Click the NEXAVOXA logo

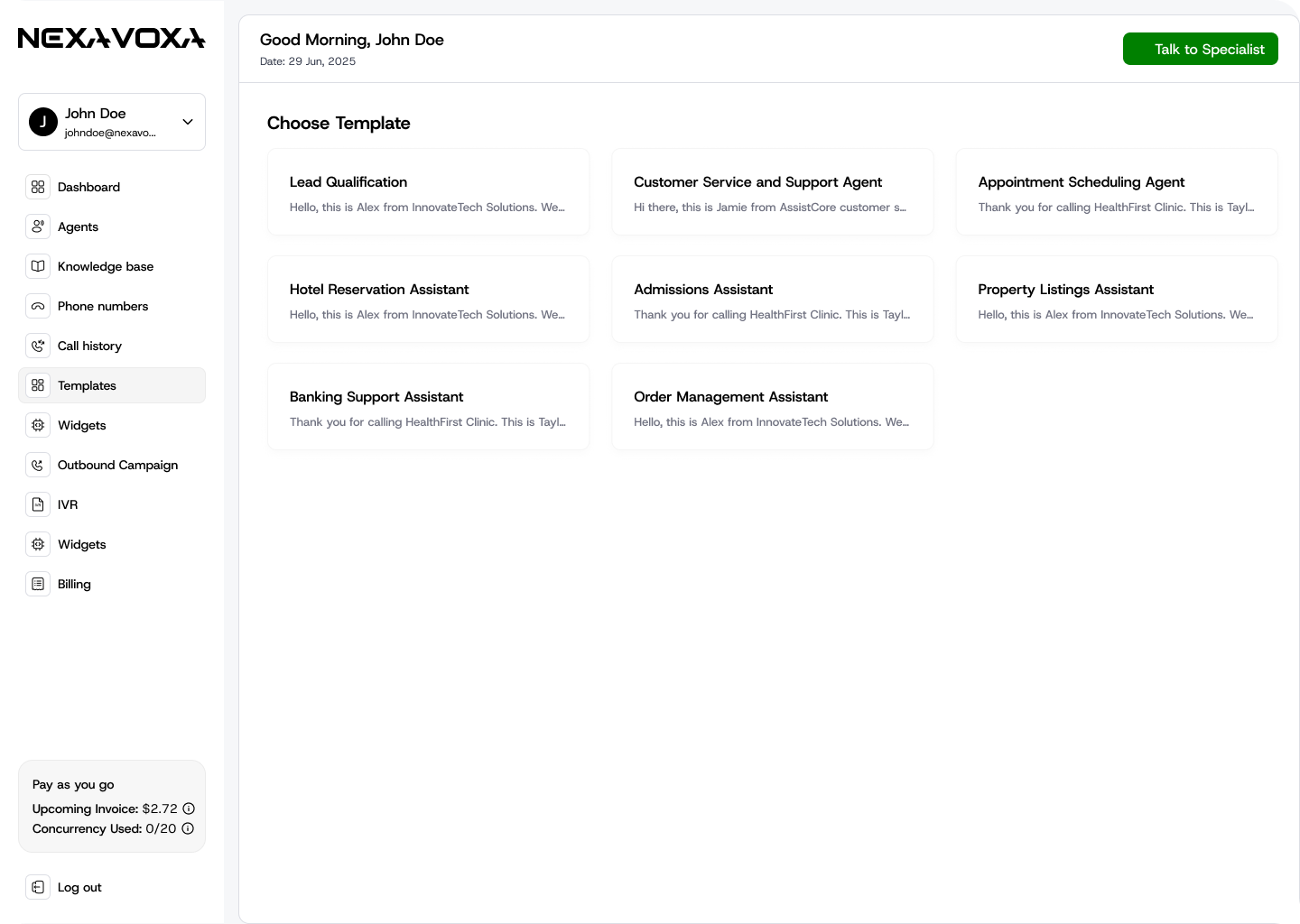tap(112, 38)
